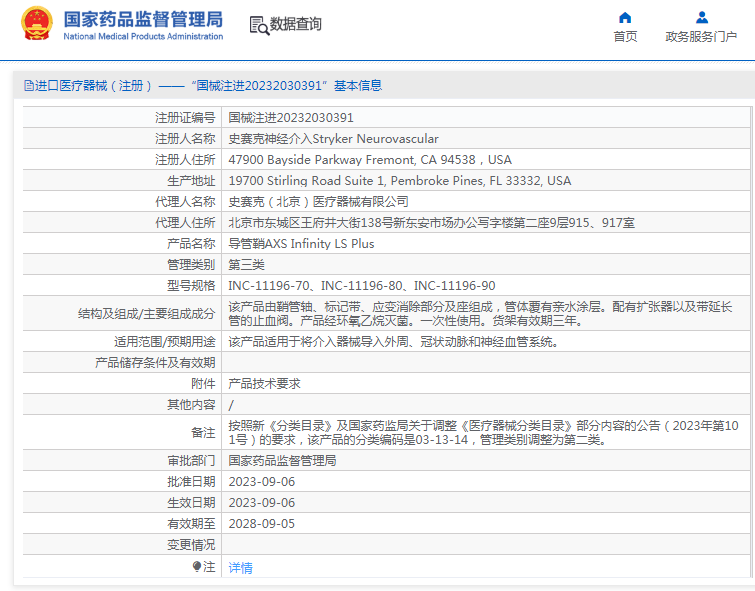
Task: Select the structure description starting 该产品由鞘管轴
Action: tap(480, 314)
